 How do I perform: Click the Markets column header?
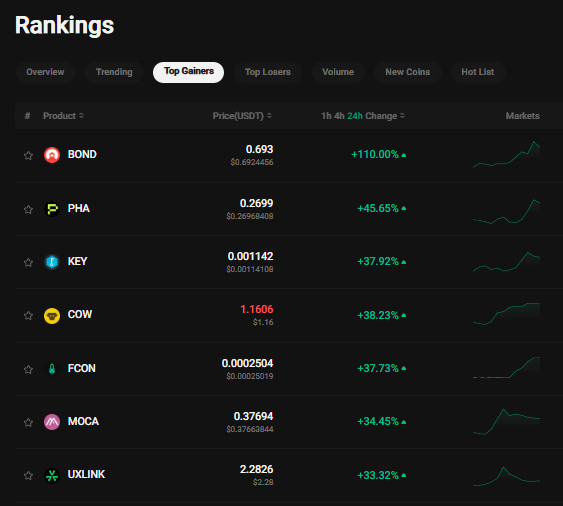tap(522, 116)
